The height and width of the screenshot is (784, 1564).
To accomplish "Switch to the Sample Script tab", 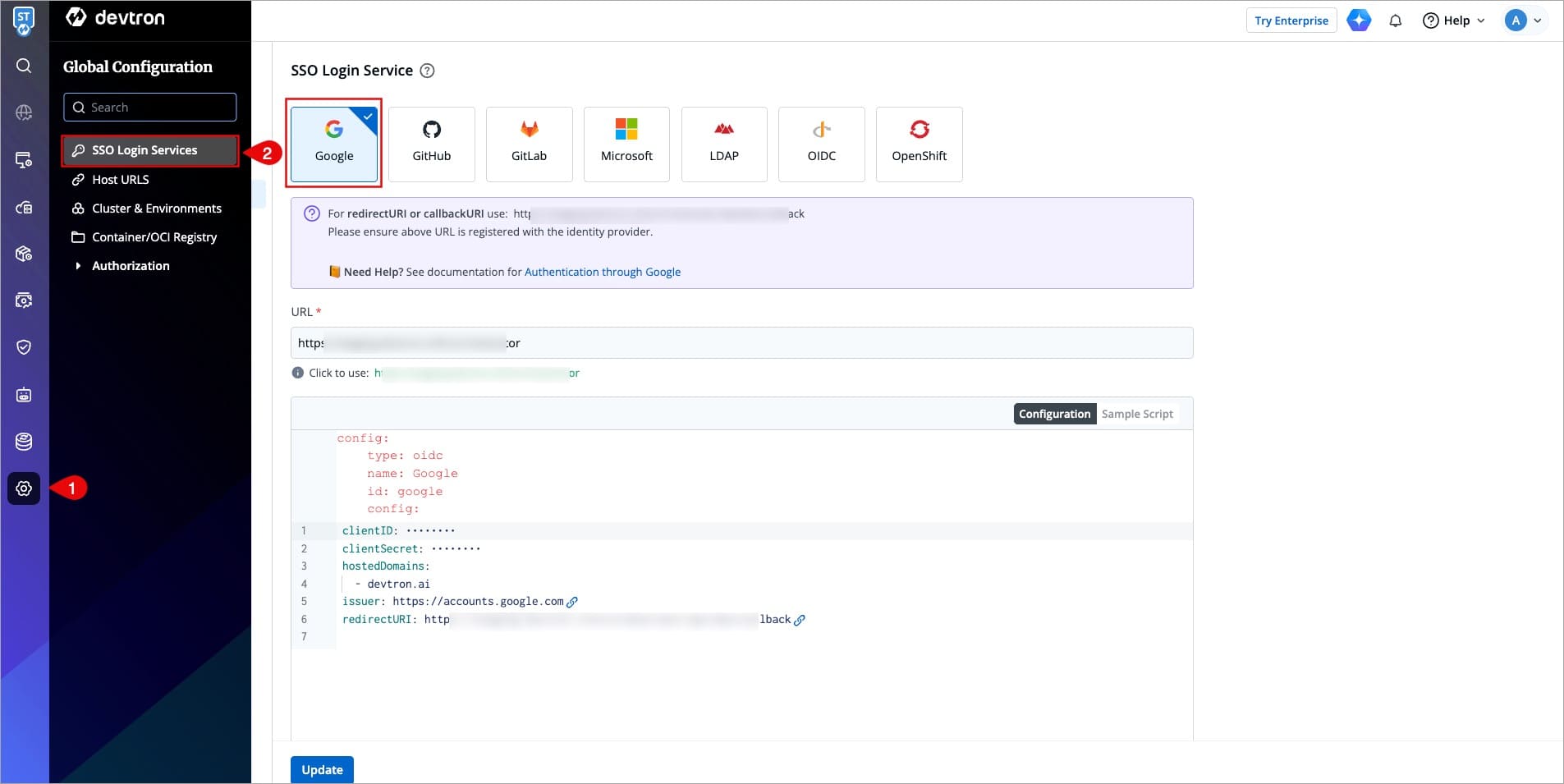I will [1136, 414].
